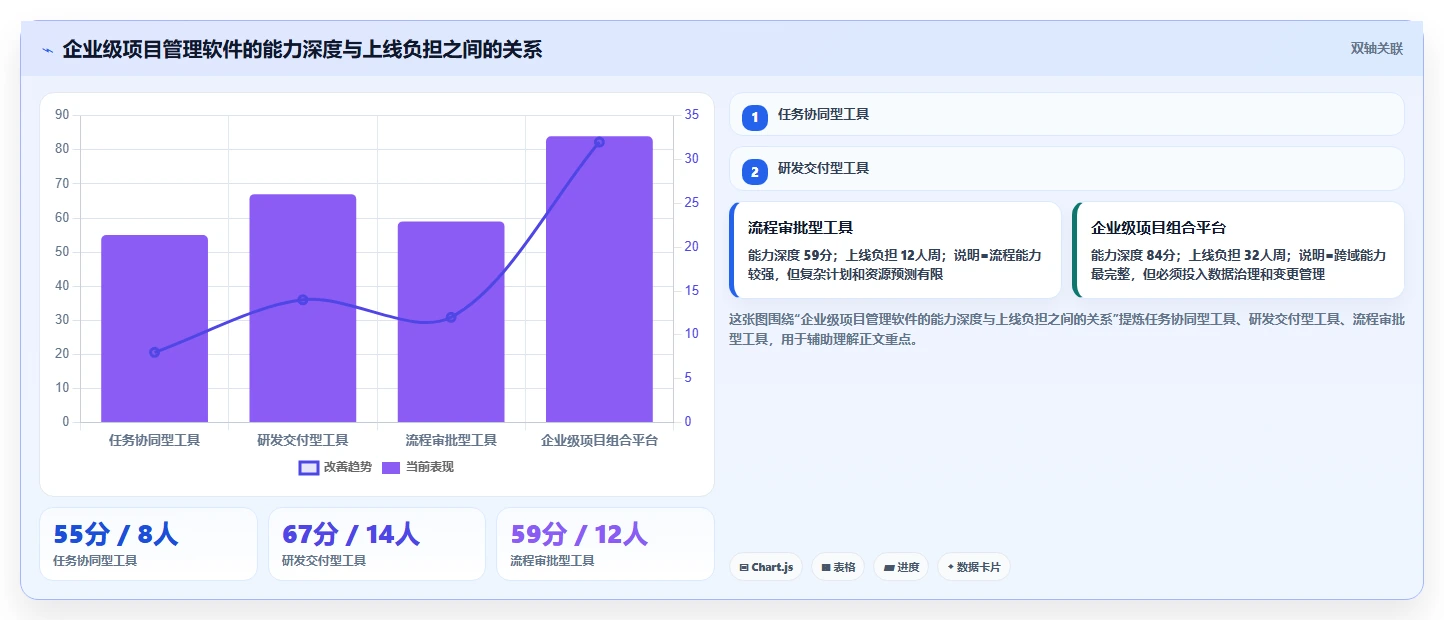Click the 表格 tag
1444x620 pixels.
[x=838, y=567]
